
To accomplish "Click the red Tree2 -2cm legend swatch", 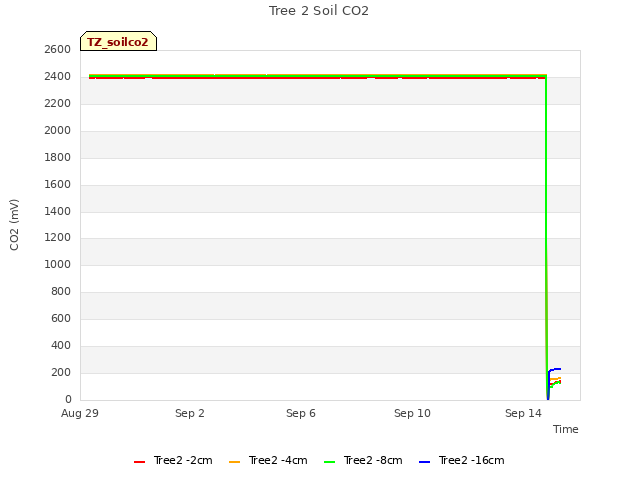I will tap(140, 462).
